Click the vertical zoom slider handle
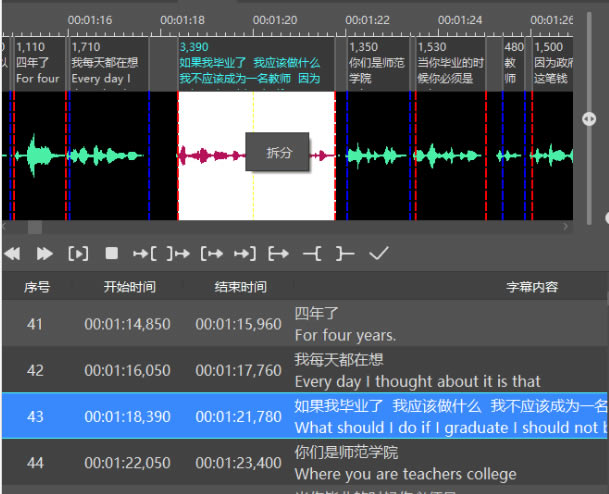Screen dimensions: 609x494 (x=589, y=119)
